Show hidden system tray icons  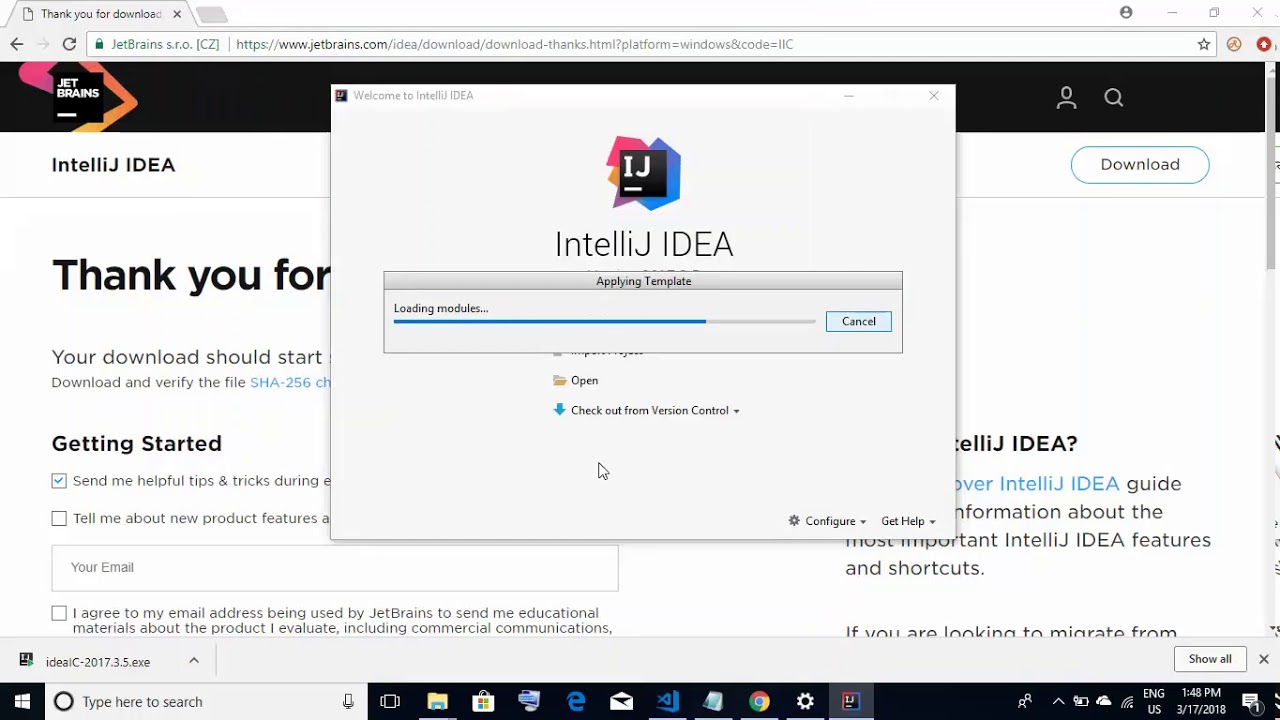[x=1058, y=702]
